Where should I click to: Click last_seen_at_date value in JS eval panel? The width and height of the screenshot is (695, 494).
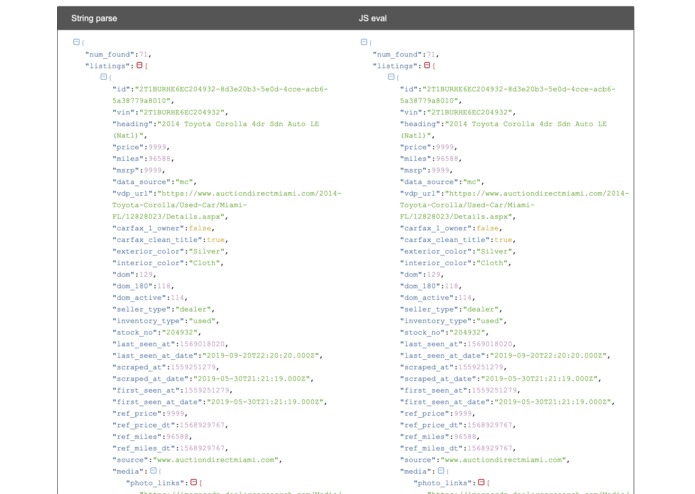(549, 355)
